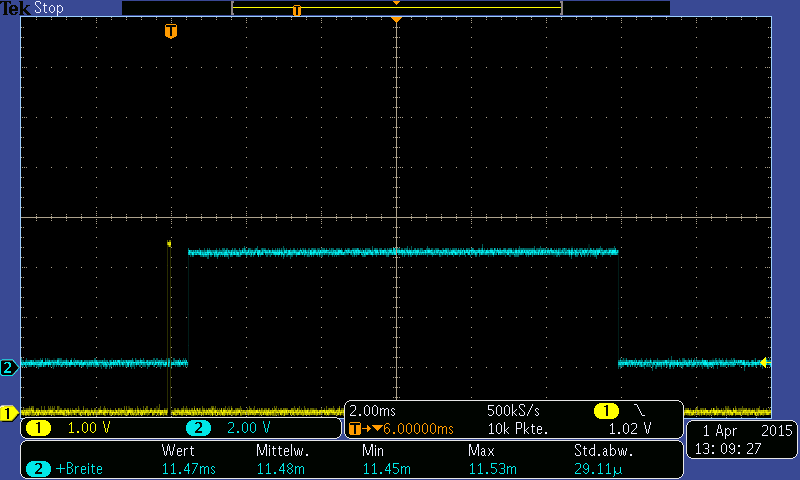Click the cyan pulse high level trace
The height and width of the screenshot is (480, 800).
(x=403, y=251)
